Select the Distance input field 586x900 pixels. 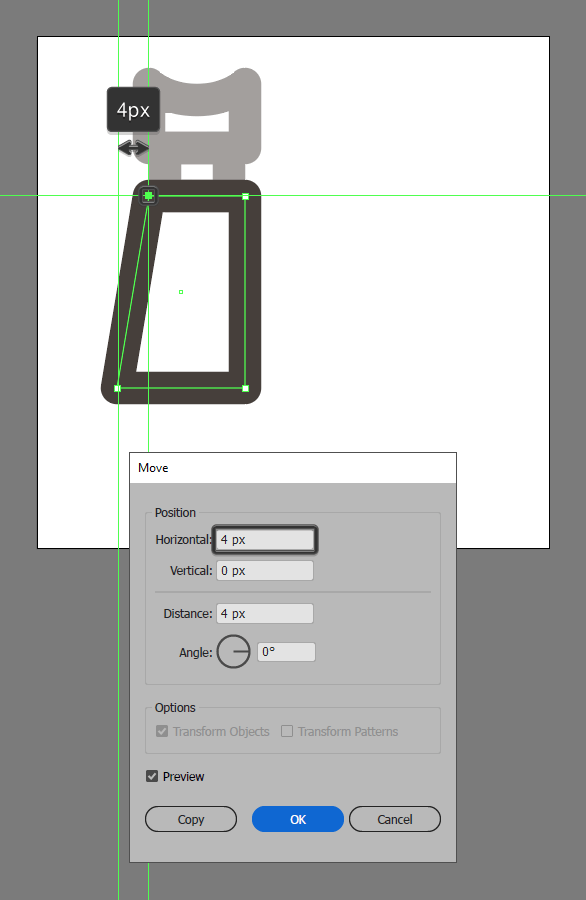[265, 614]
